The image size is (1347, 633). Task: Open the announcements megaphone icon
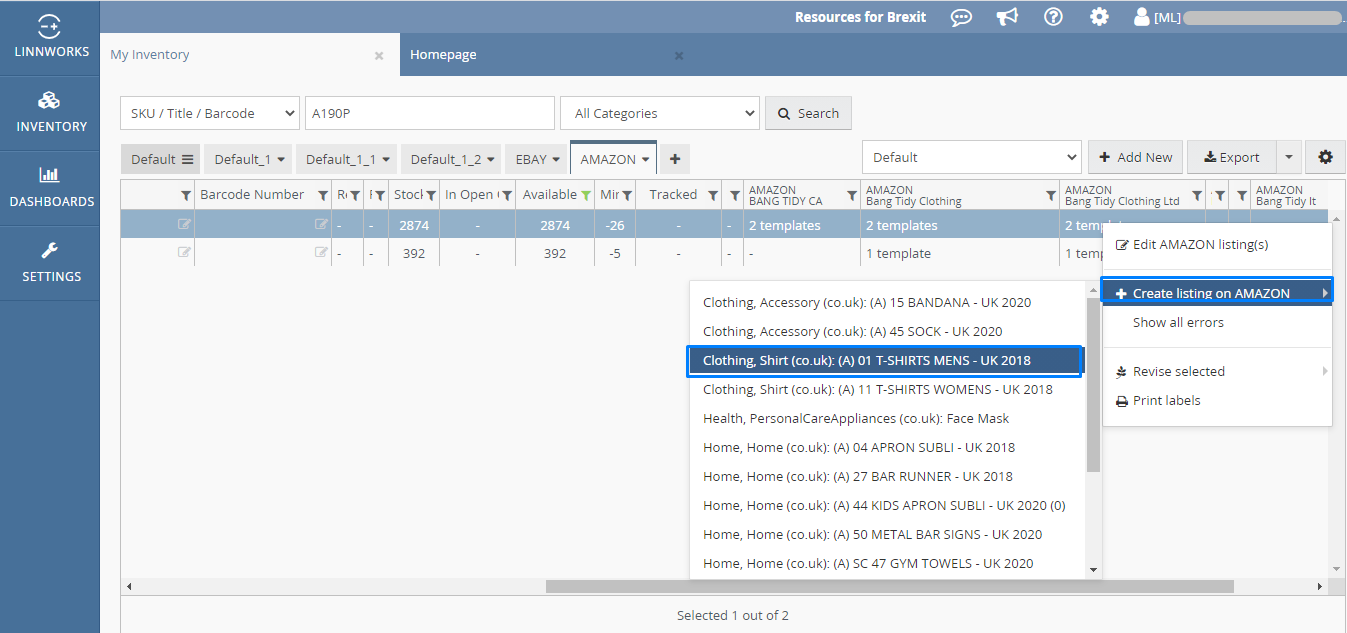click(1008, 17)
